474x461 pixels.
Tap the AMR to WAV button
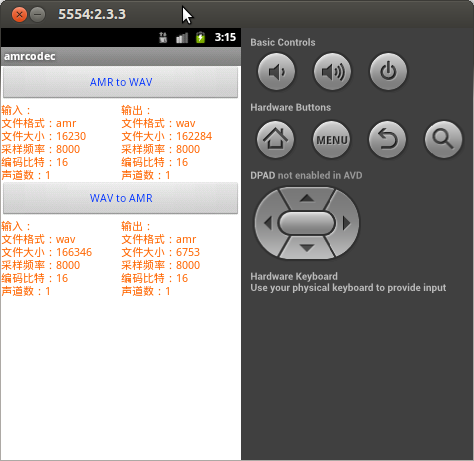coord(120,82)
